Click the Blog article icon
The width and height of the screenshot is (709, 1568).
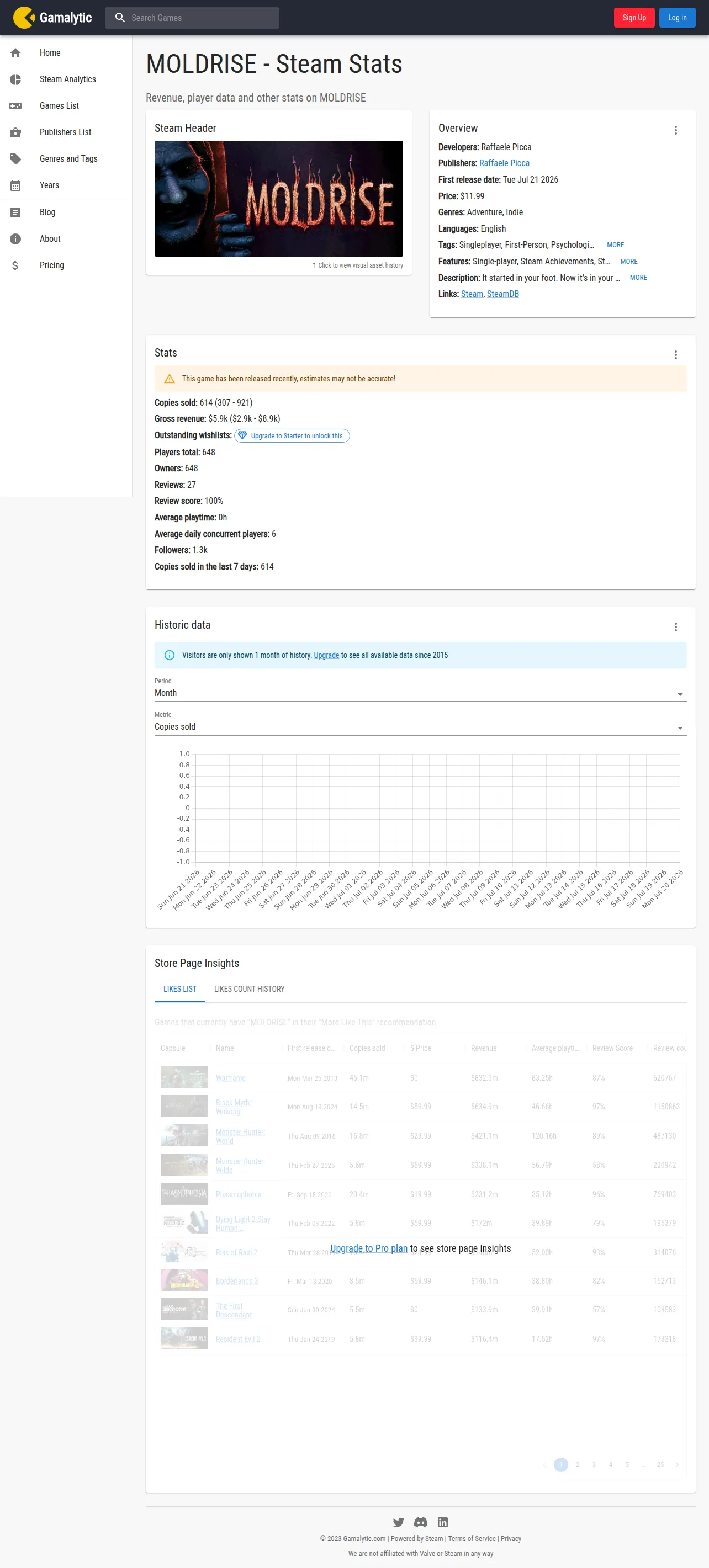[x=16, y=212]
